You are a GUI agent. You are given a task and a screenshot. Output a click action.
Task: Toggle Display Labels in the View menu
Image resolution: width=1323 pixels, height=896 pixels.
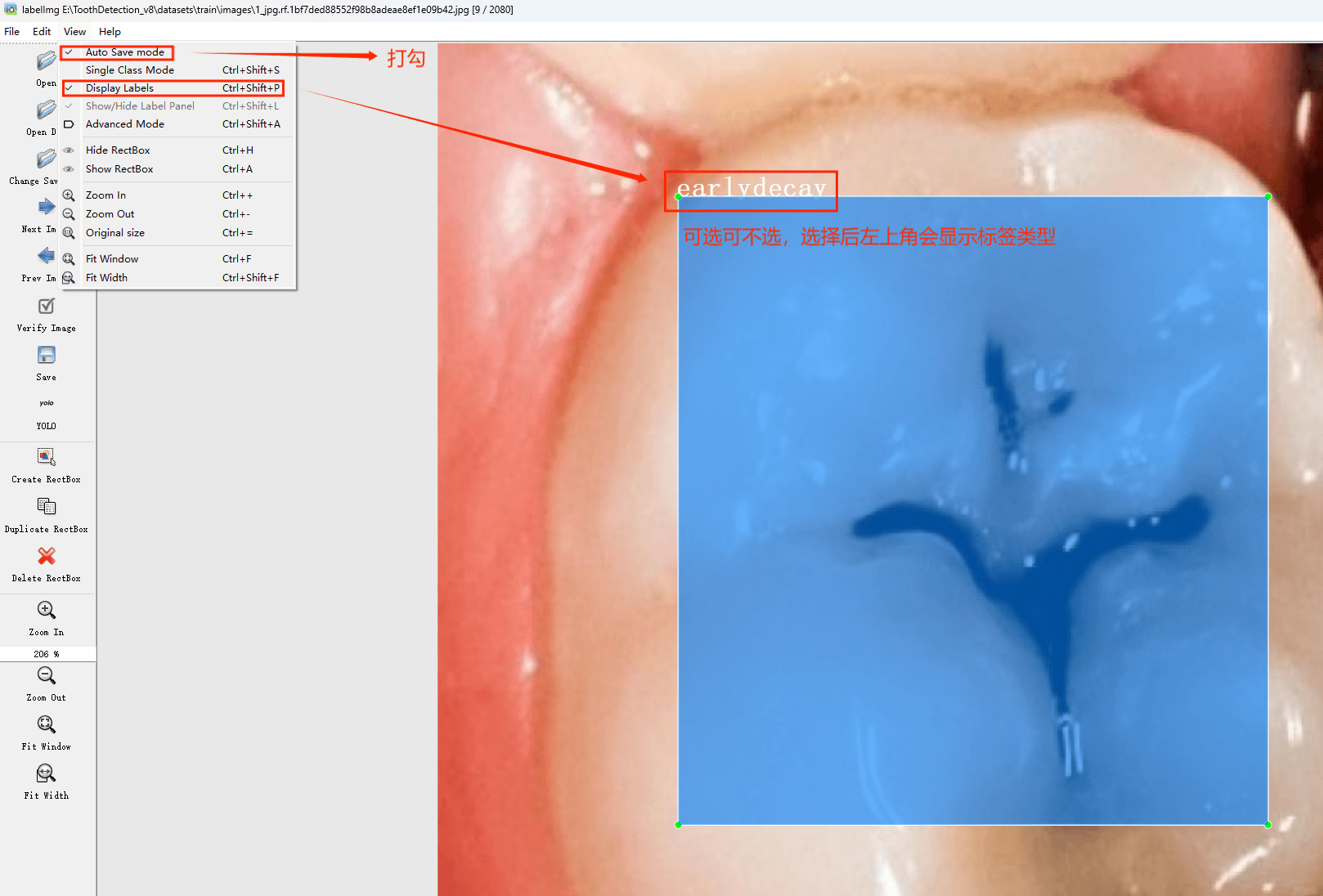click(177, 88)
